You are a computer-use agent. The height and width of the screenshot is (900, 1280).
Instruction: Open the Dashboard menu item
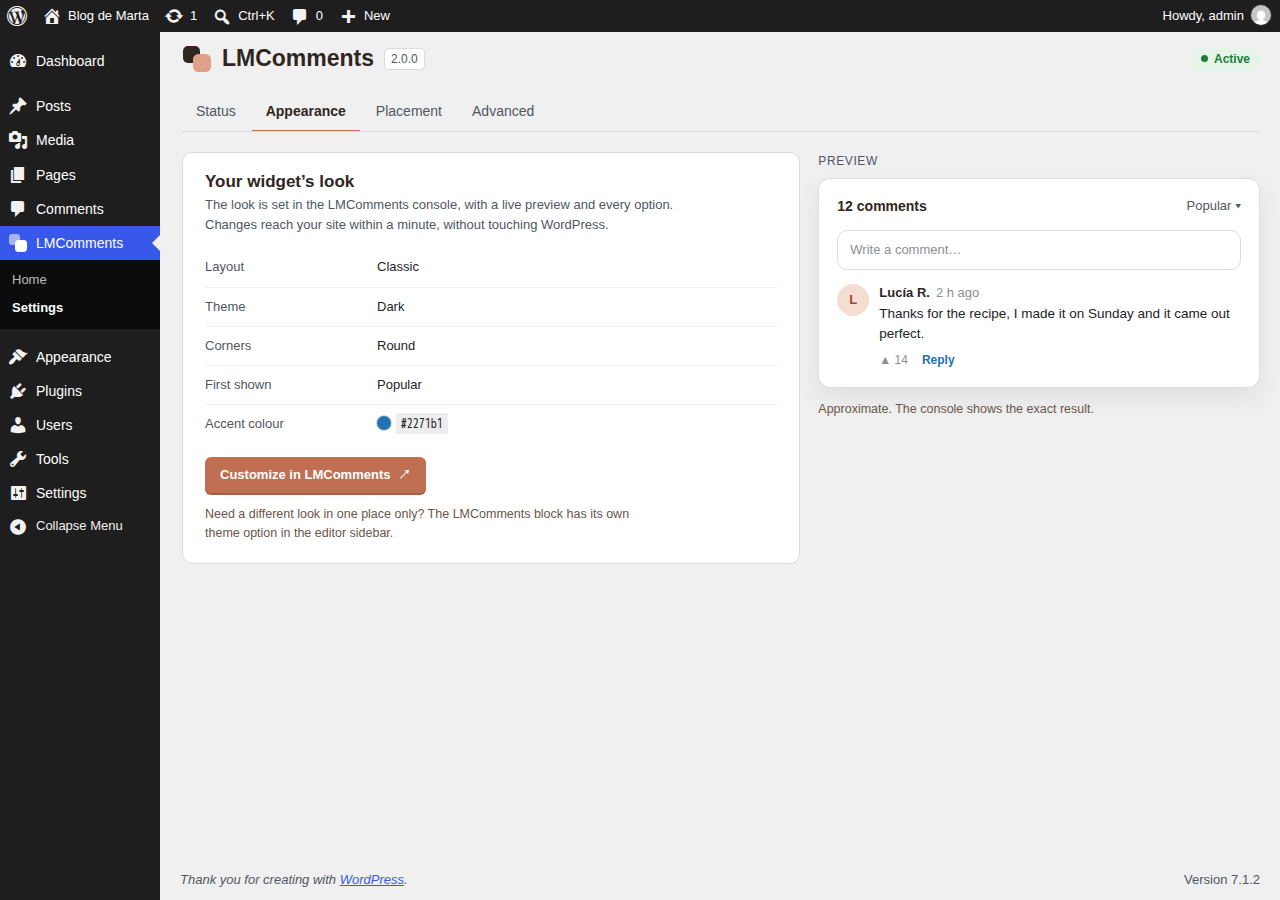[80, 61]
